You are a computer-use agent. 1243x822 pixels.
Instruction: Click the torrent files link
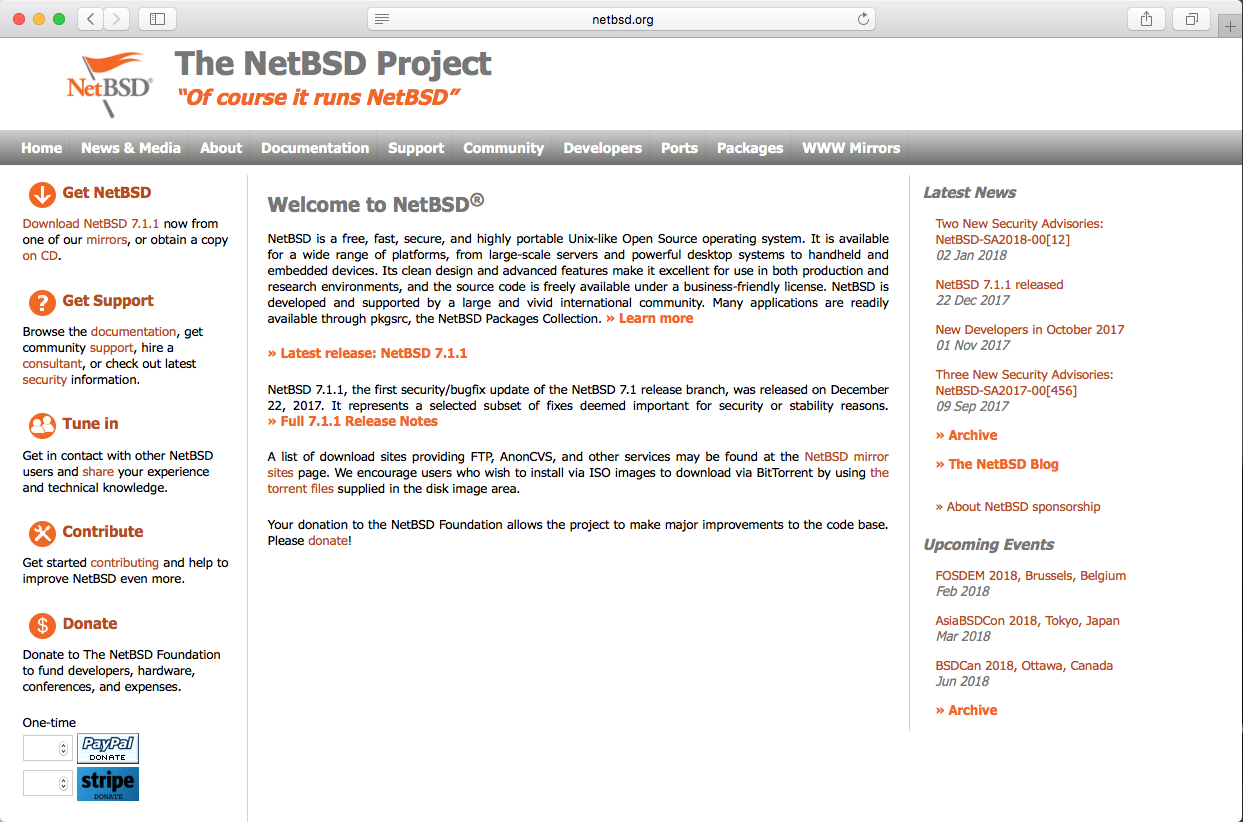pos(301,488)
